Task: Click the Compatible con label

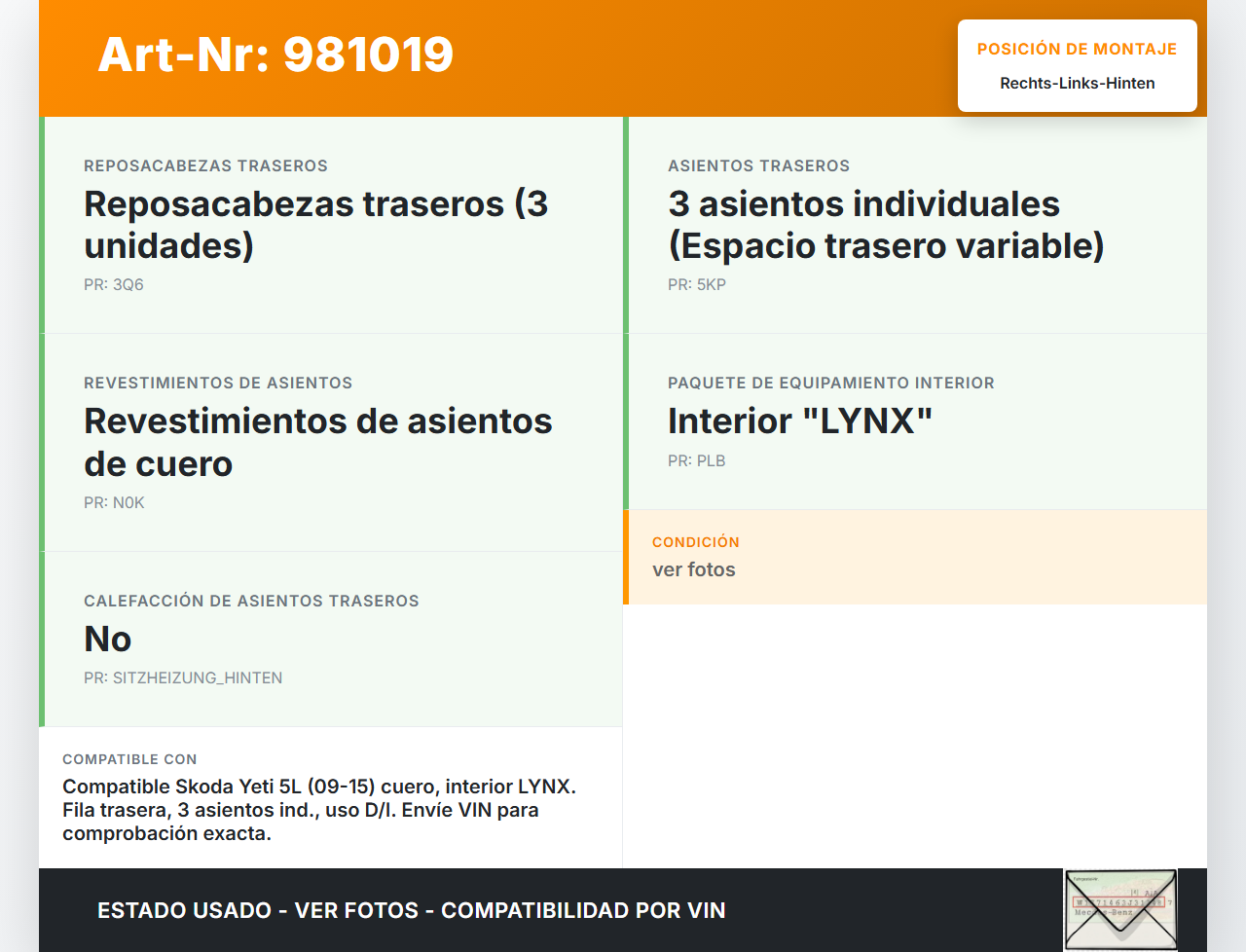Action: pos(129,759)
